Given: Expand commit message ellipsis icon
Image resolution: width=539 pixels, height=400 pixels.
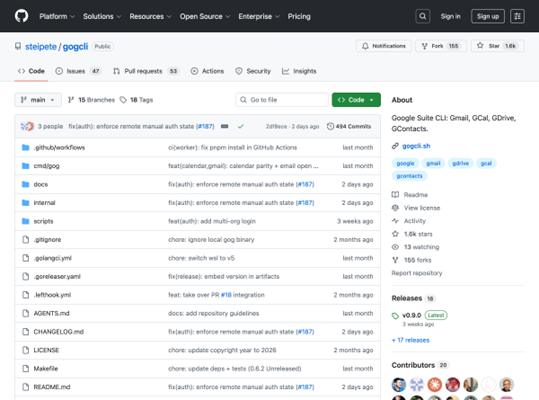Looking at the screenshot, I should coord(224,126).
